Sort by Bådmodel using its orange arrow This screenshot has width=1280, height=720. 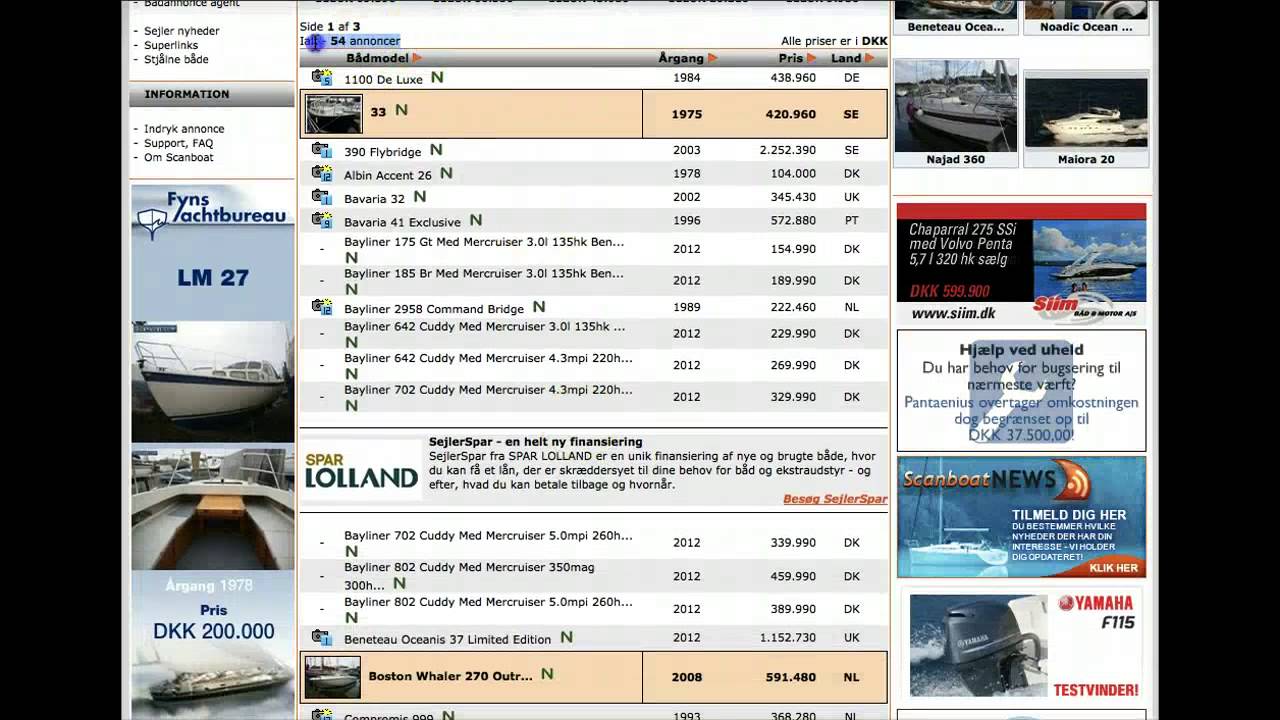(418, 58)
